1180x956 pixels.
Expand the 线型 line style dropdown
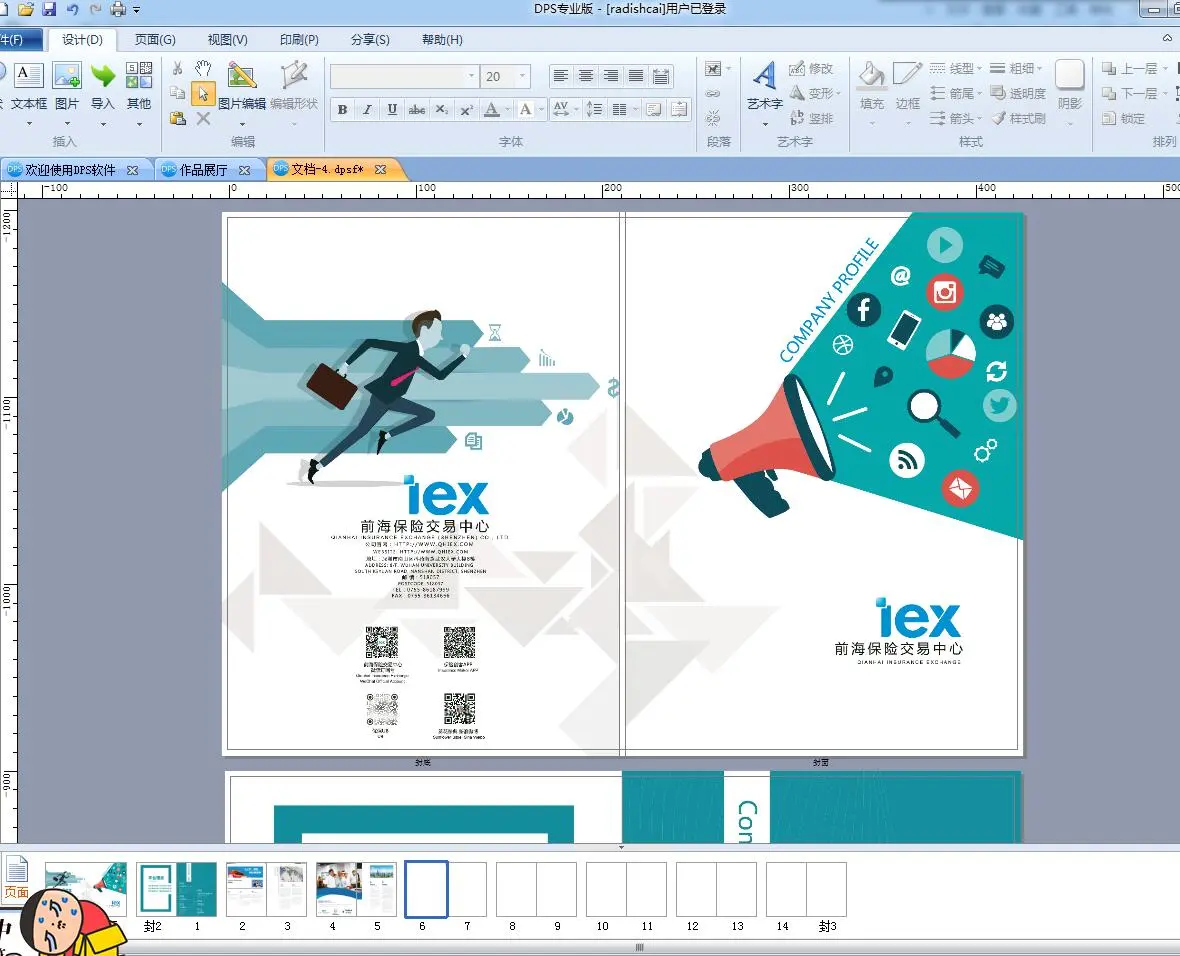(x=957, y=69)
